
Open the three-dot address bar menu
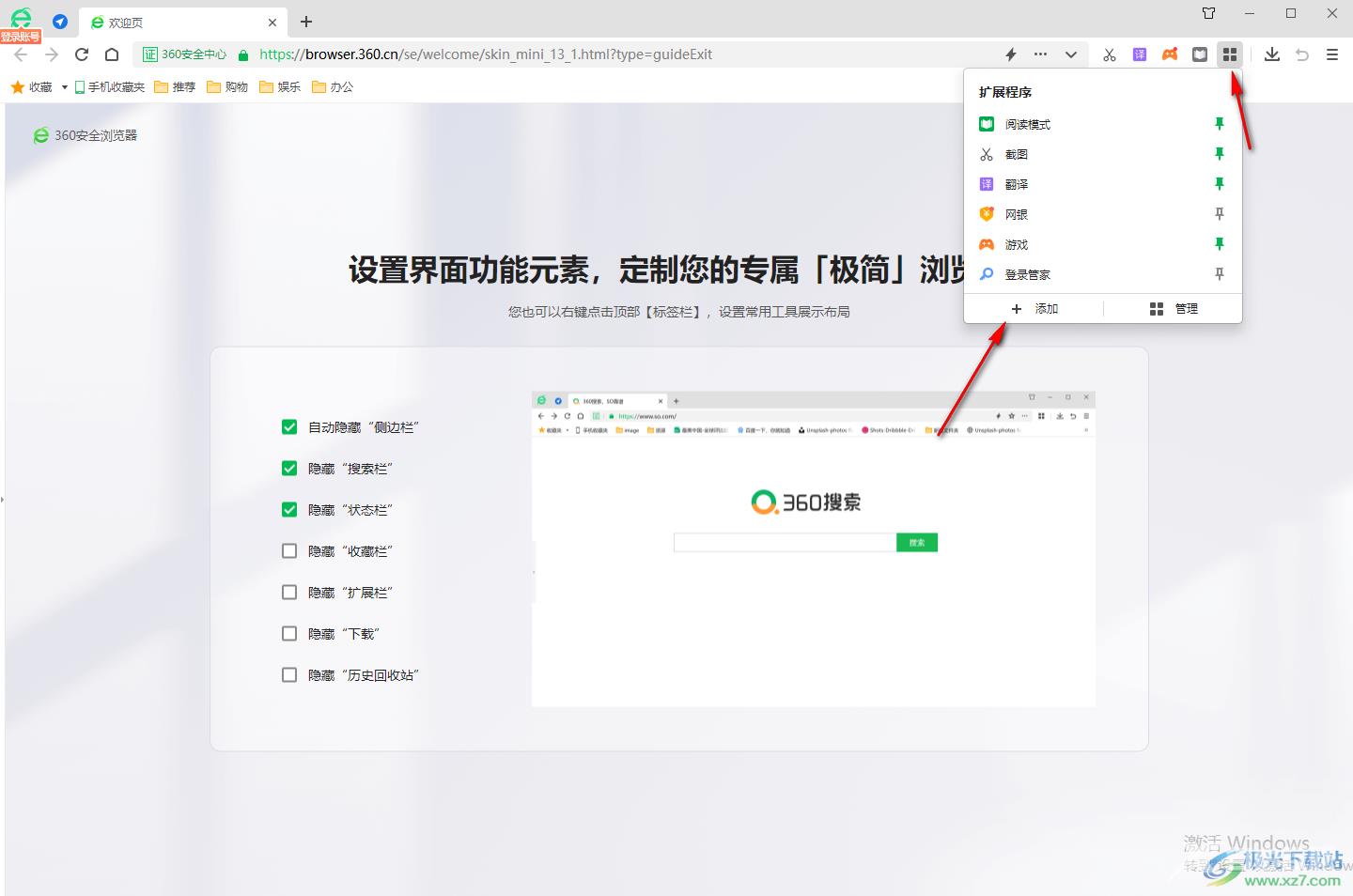(1040, 54)
